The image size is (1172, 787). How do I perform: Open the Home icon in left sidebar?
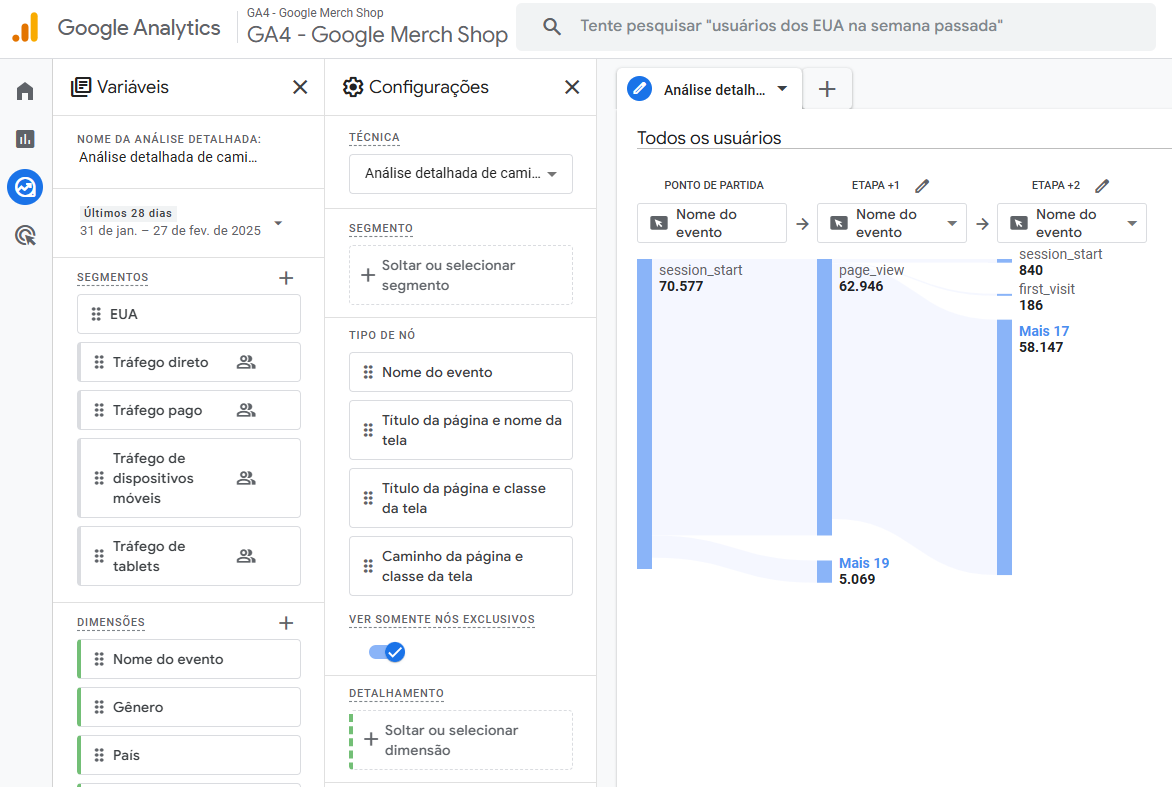click(x=25, y=92)
